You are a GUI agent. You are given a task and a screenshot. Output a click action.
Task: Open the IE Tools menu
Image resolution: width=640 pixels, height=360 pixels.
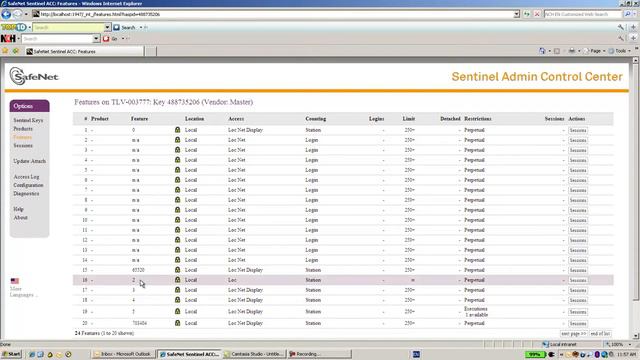pos(620,51)
